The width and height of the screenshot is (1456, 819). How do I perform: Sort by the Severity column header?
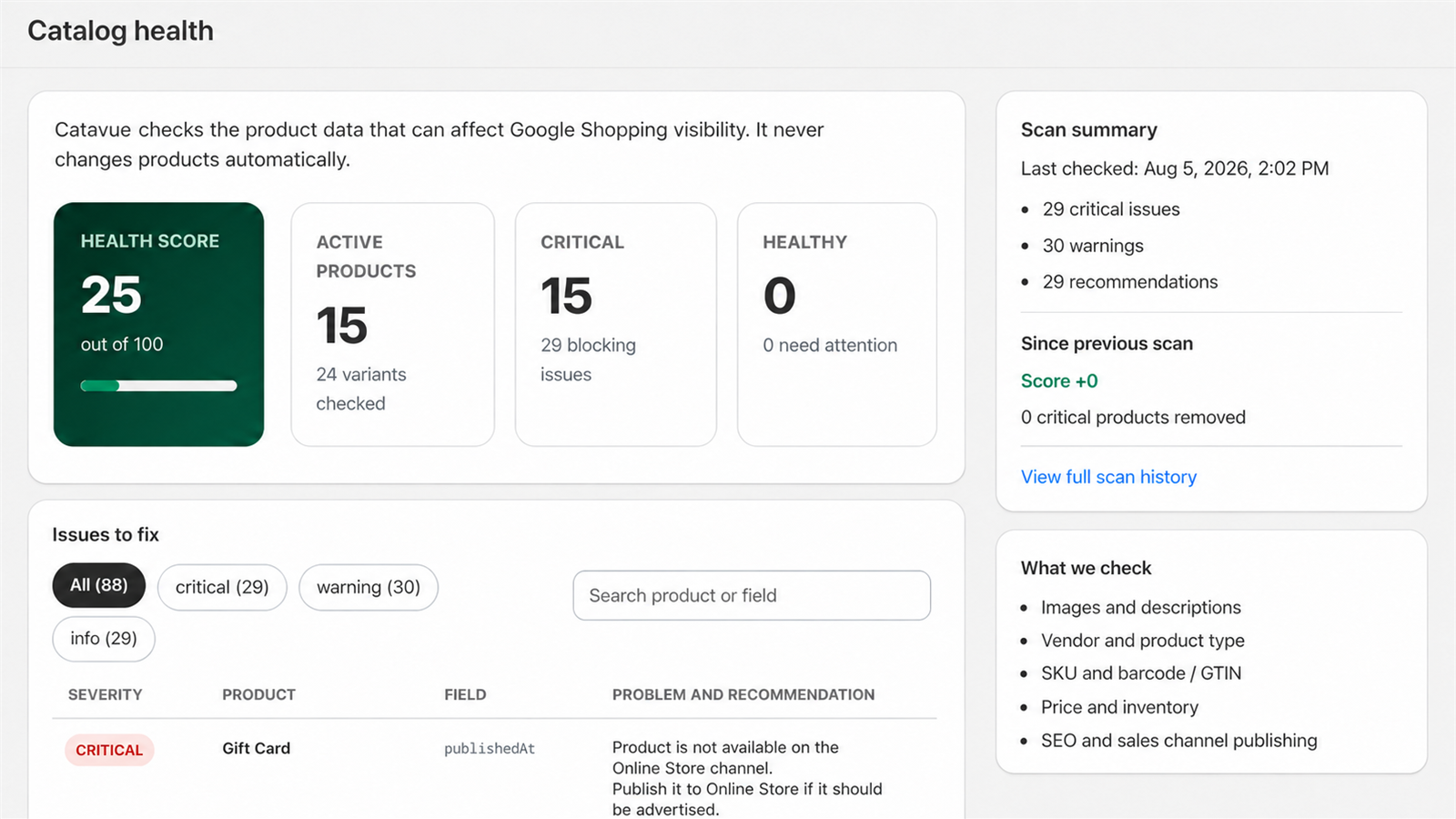tap(105, 694)
